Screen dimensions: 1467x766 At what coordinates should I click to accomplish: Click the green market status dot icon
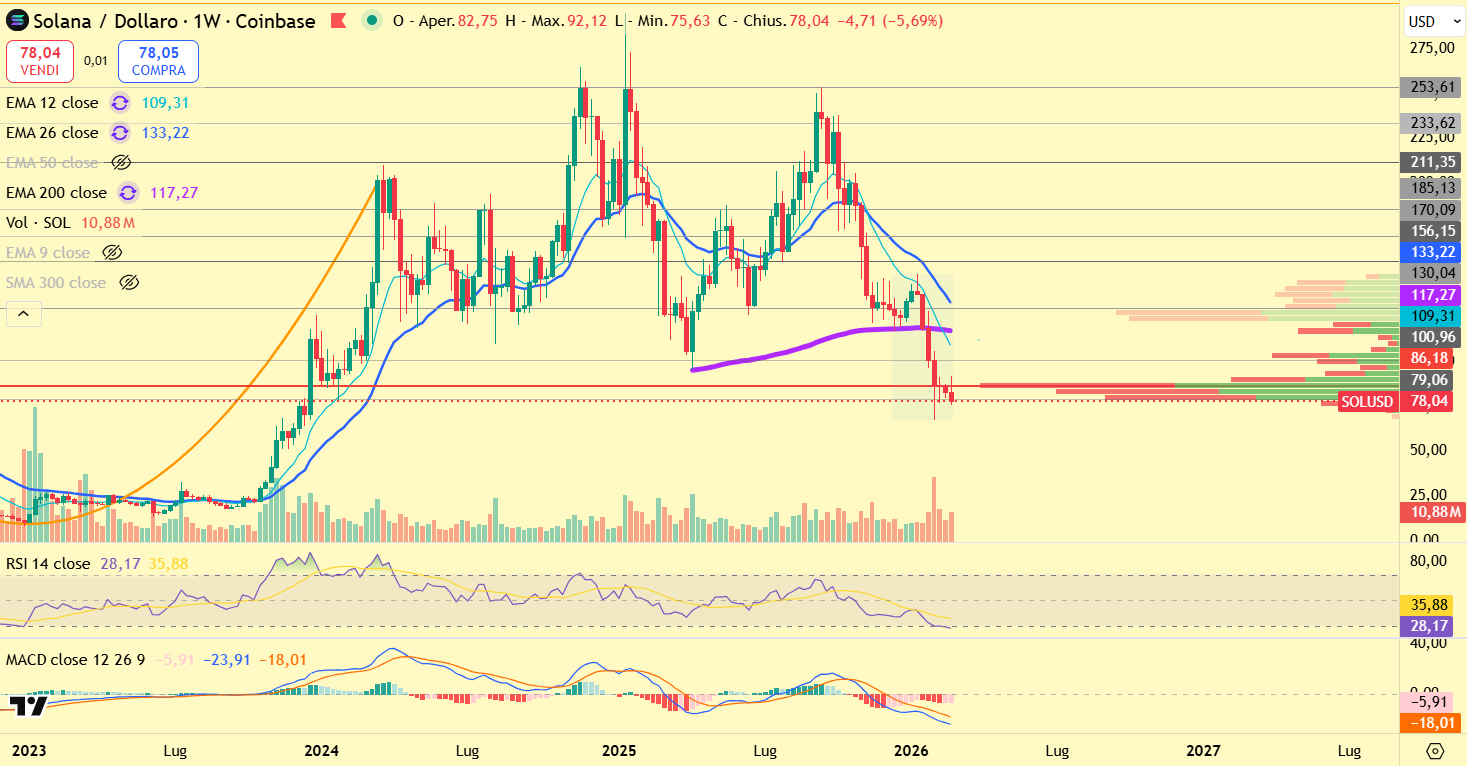pyautogui.click(x=372, y=19)
